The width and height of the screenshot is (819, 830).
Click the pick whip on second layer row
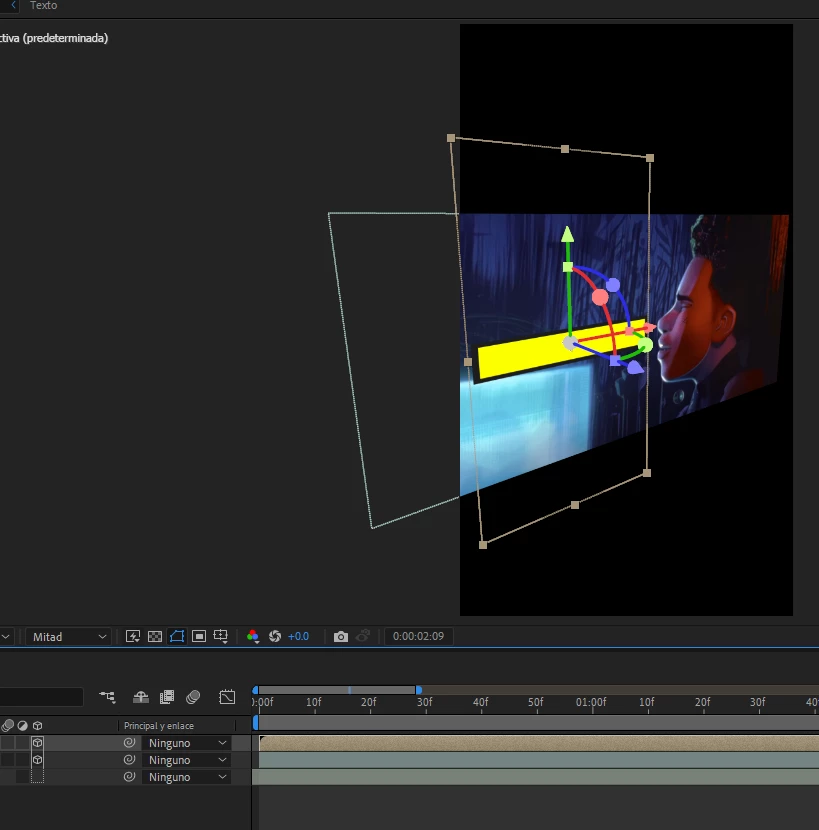[129, 760]
